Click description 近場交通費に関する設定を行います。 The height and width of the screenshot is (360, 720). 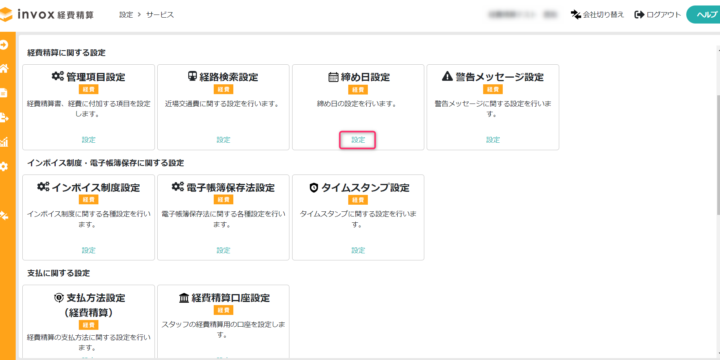(x=223, y=104)
